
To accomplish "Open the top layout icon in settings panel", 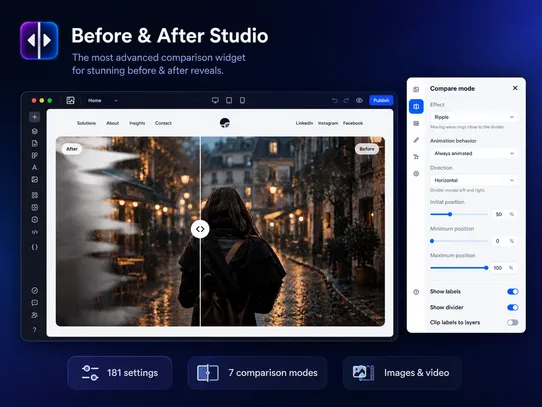I will click(416, 90).
